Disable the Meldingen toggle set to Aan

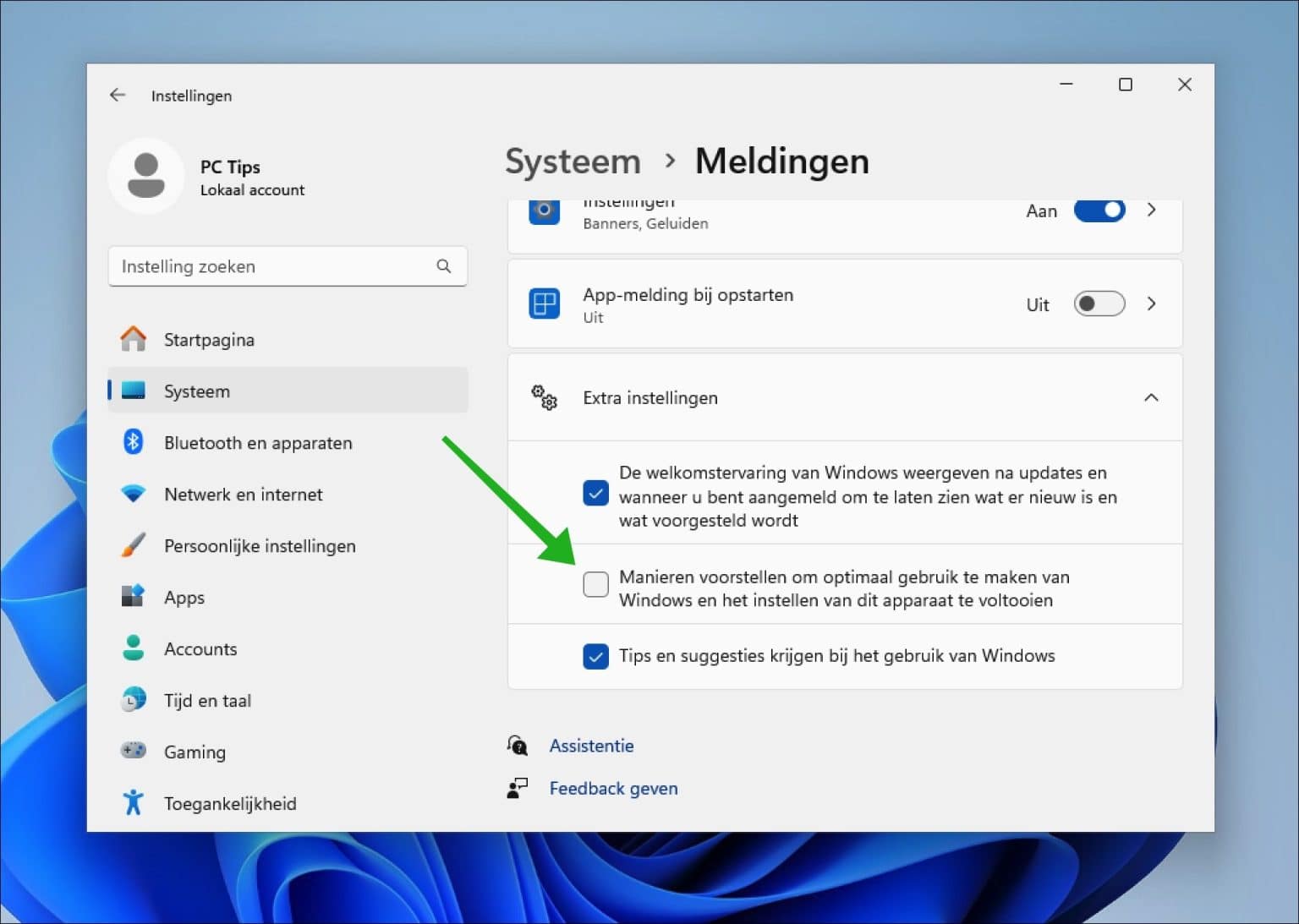click(1099, 210)
